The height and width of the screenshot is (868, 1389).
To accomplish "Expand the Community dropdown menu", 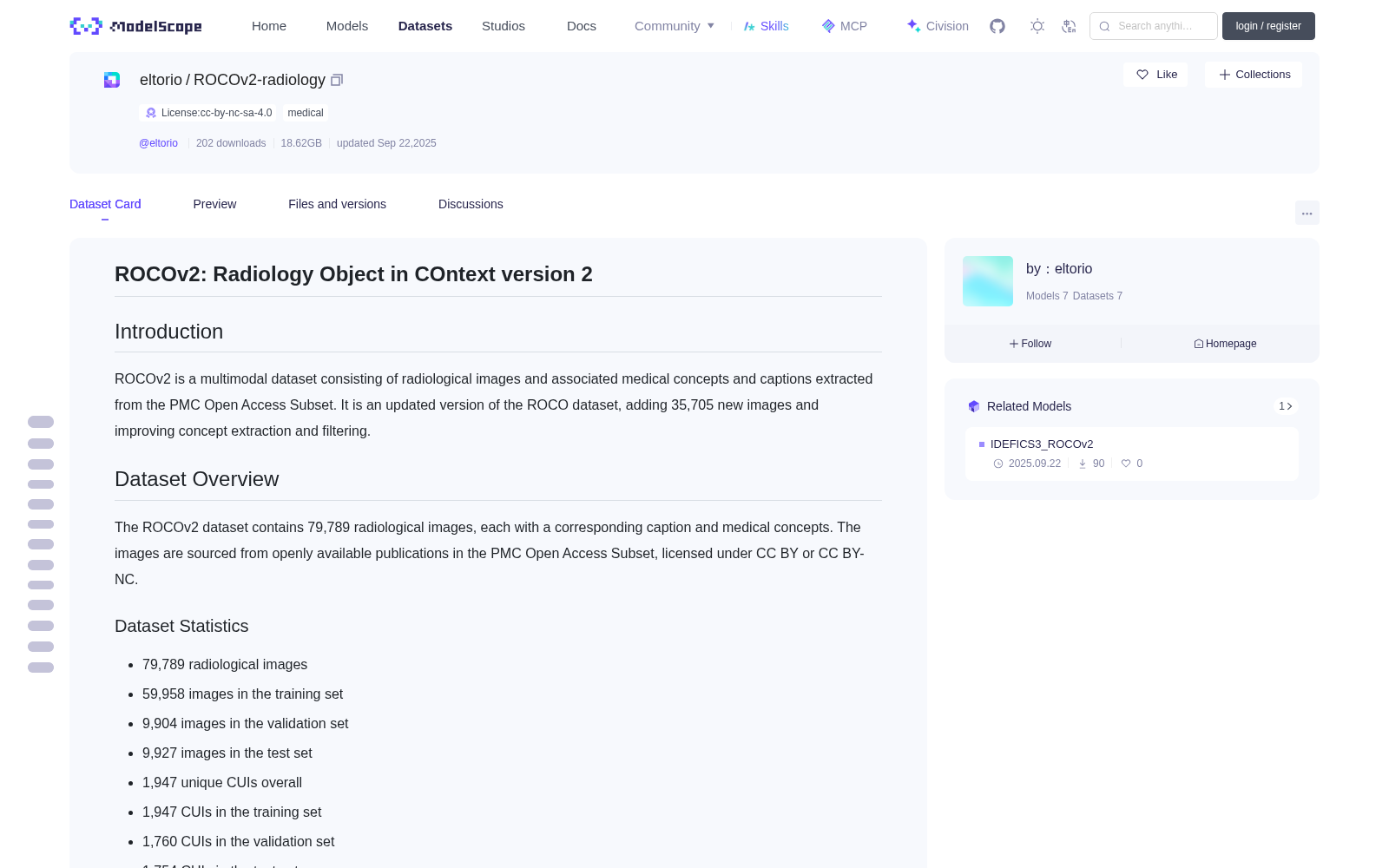I will 675,26.
